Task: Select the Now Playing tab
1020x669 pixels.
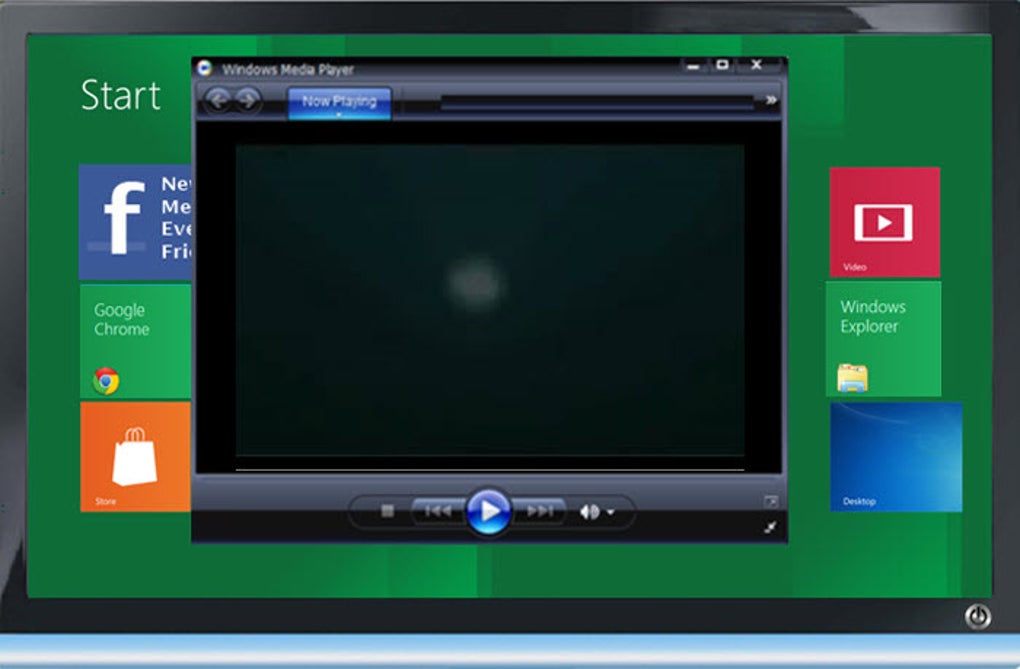Action: pyautogui.click(x=340, y=102)
